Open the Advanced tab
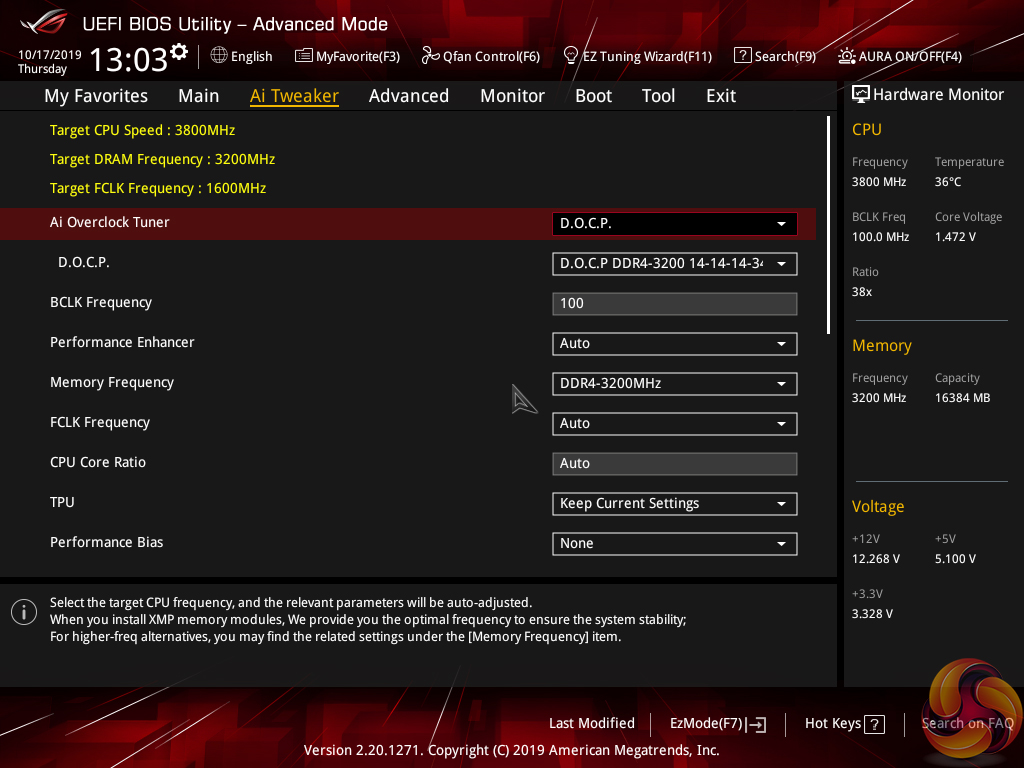 [x=409, y=96]
